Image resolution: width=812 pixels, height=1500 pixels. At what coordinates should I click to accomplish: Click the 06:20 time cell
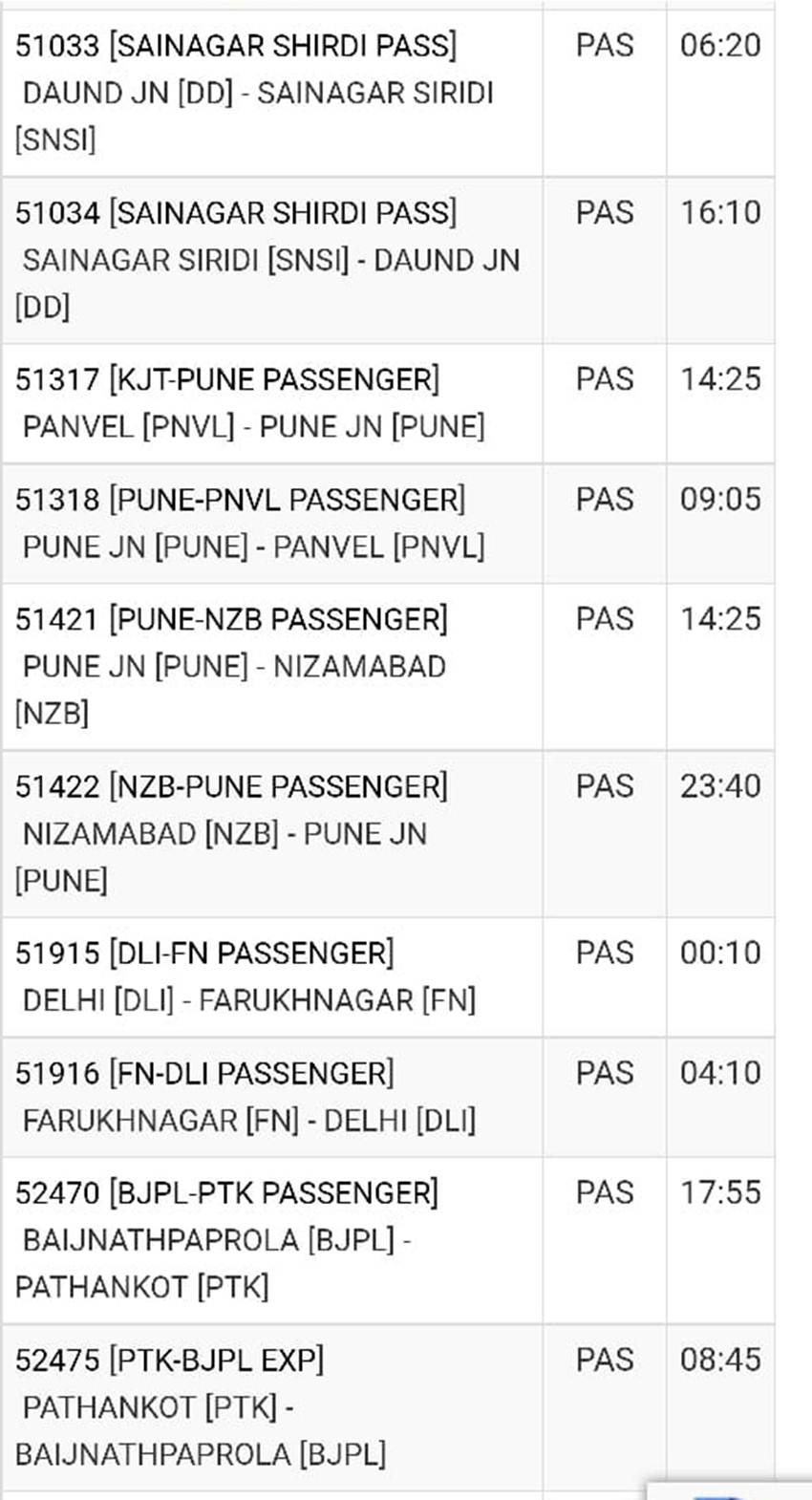720,46
